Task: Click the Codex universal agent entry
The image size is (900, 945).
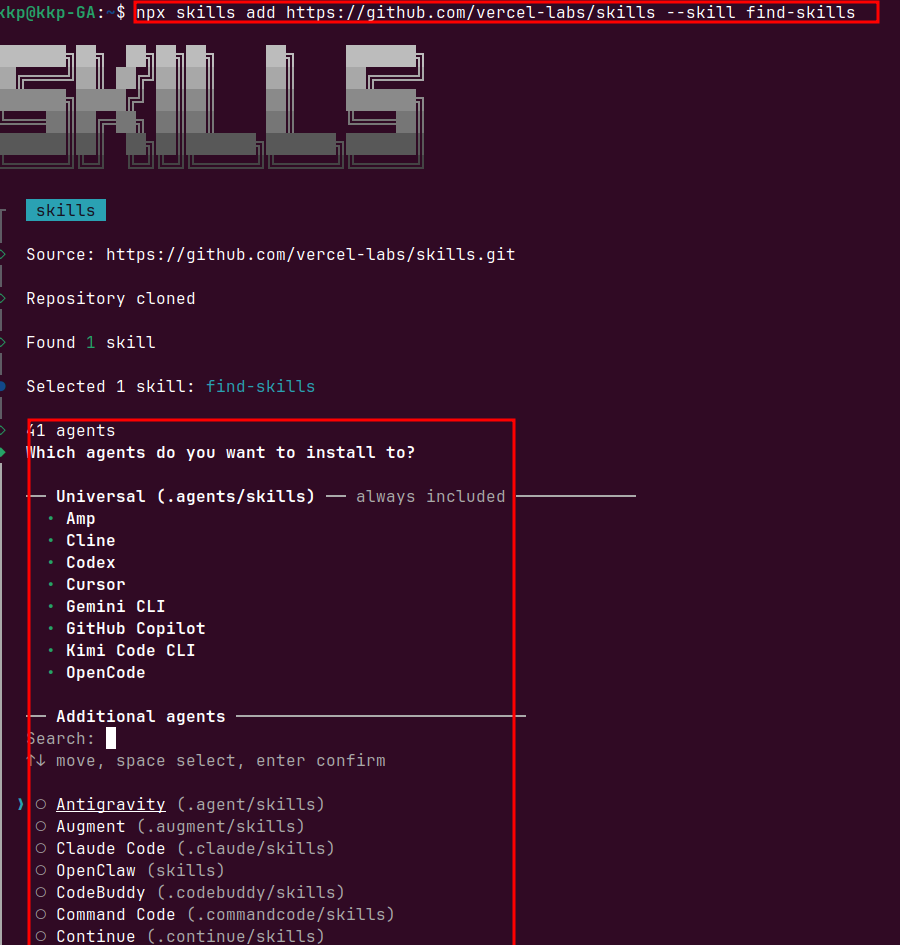Action: coord(91,562)
